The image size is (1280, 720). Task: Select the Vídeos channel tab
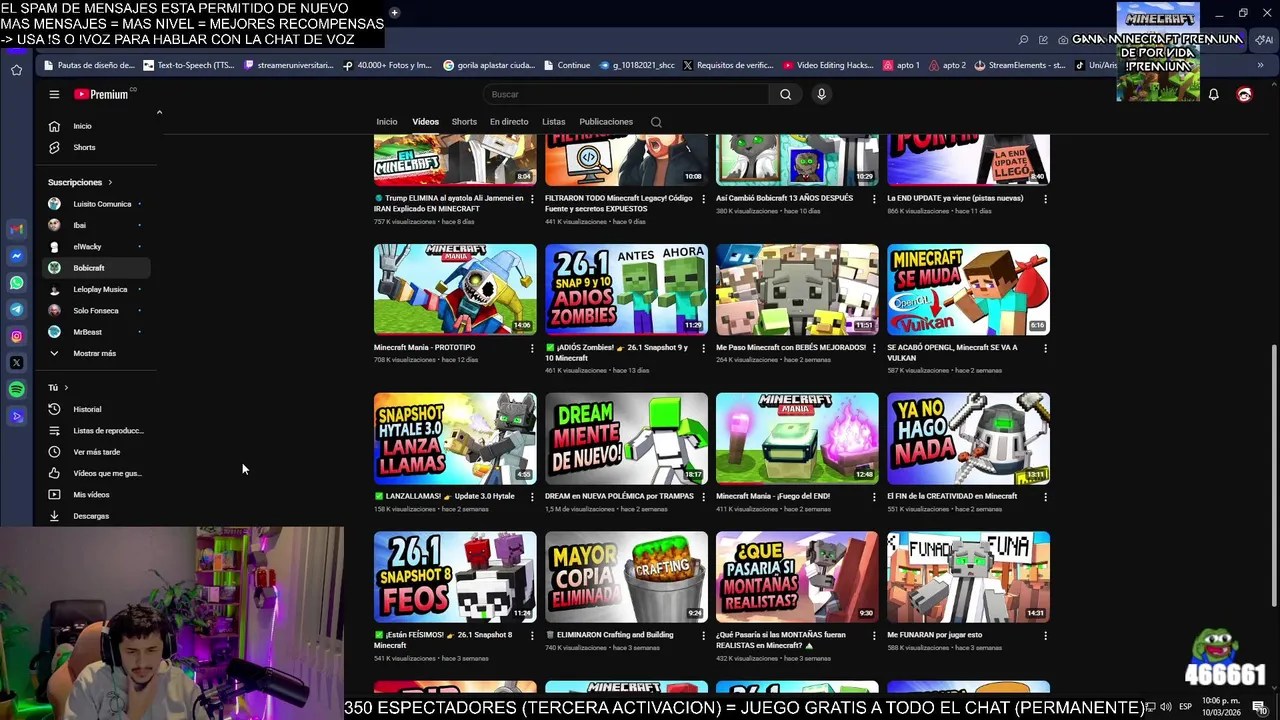pyautogui.click(x=425, y=122)
